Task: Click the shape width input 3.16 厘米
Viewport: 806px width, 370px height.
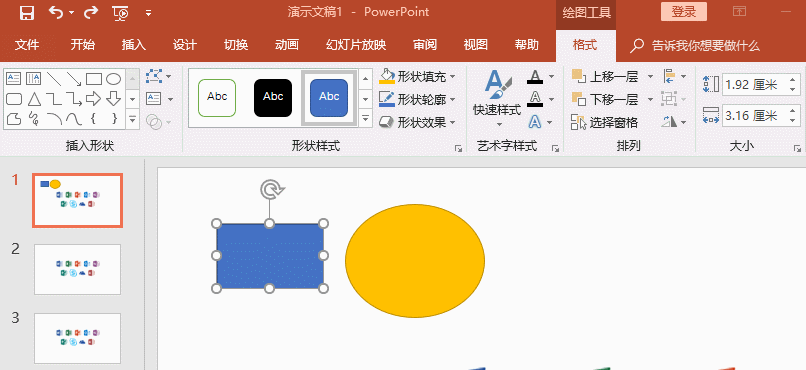Action: point(754,115)
